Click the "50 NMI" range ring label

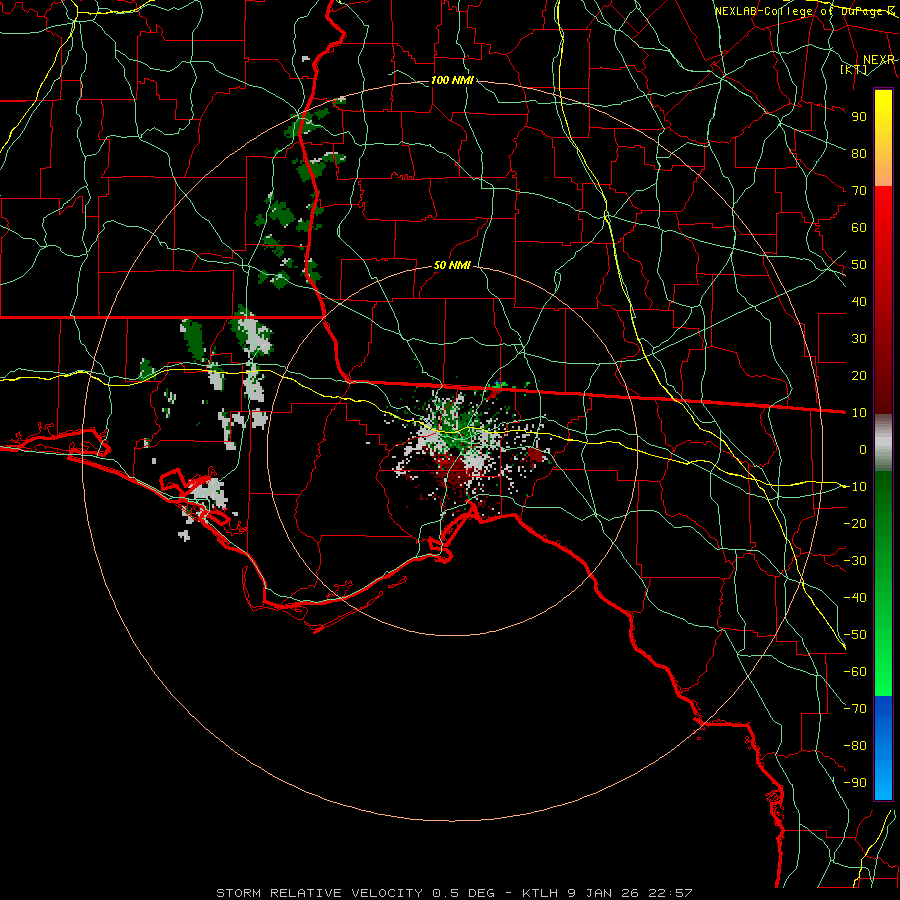click(x=452, y=265)
